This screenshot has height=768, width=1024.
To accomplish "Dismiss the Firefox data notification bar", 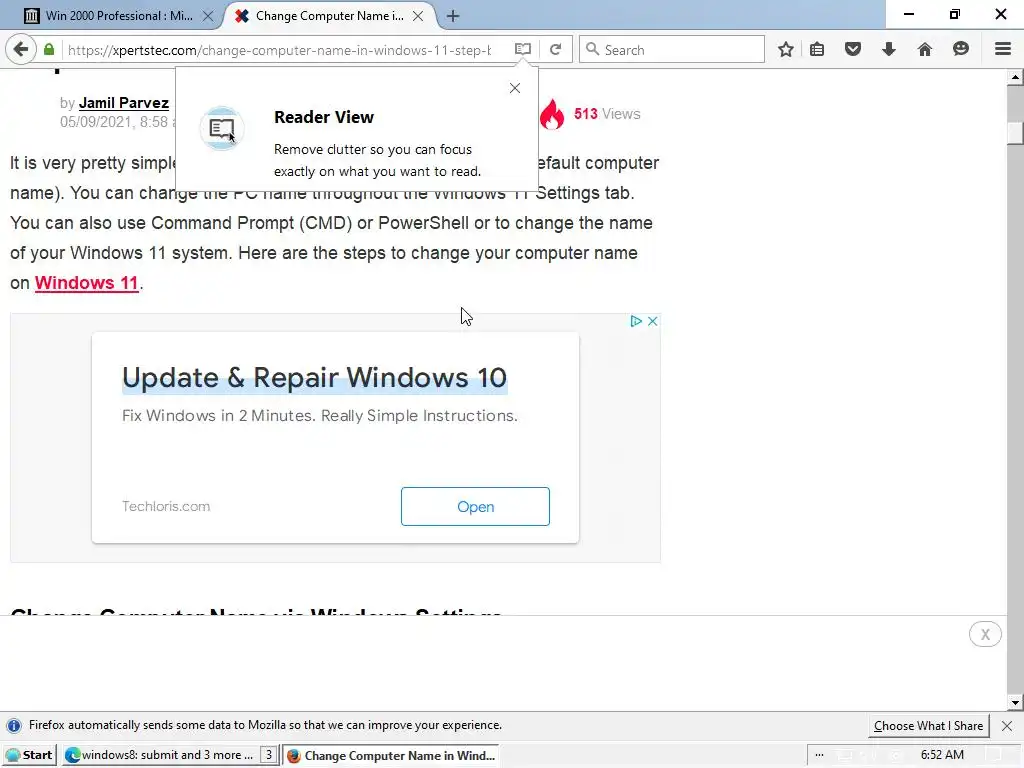I will pos(1007,726).
